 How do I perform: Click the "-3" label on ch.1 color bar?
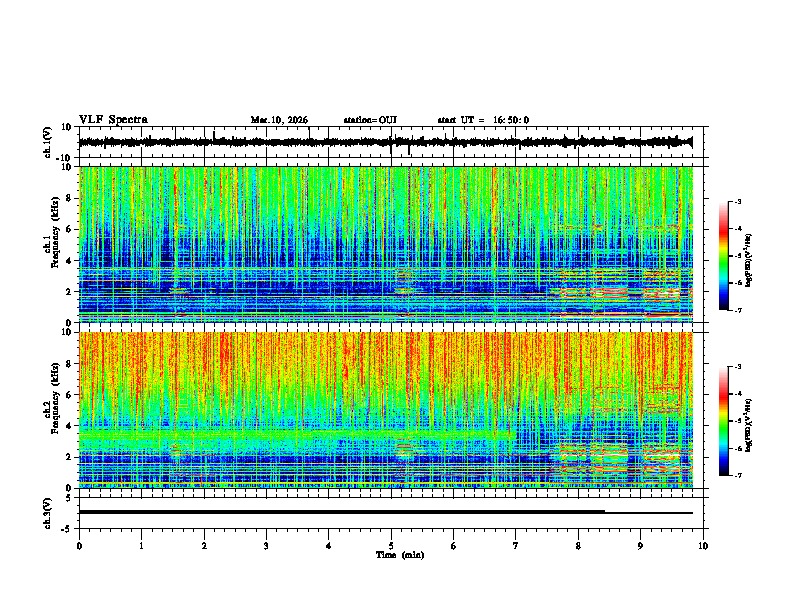coord(737,201)
